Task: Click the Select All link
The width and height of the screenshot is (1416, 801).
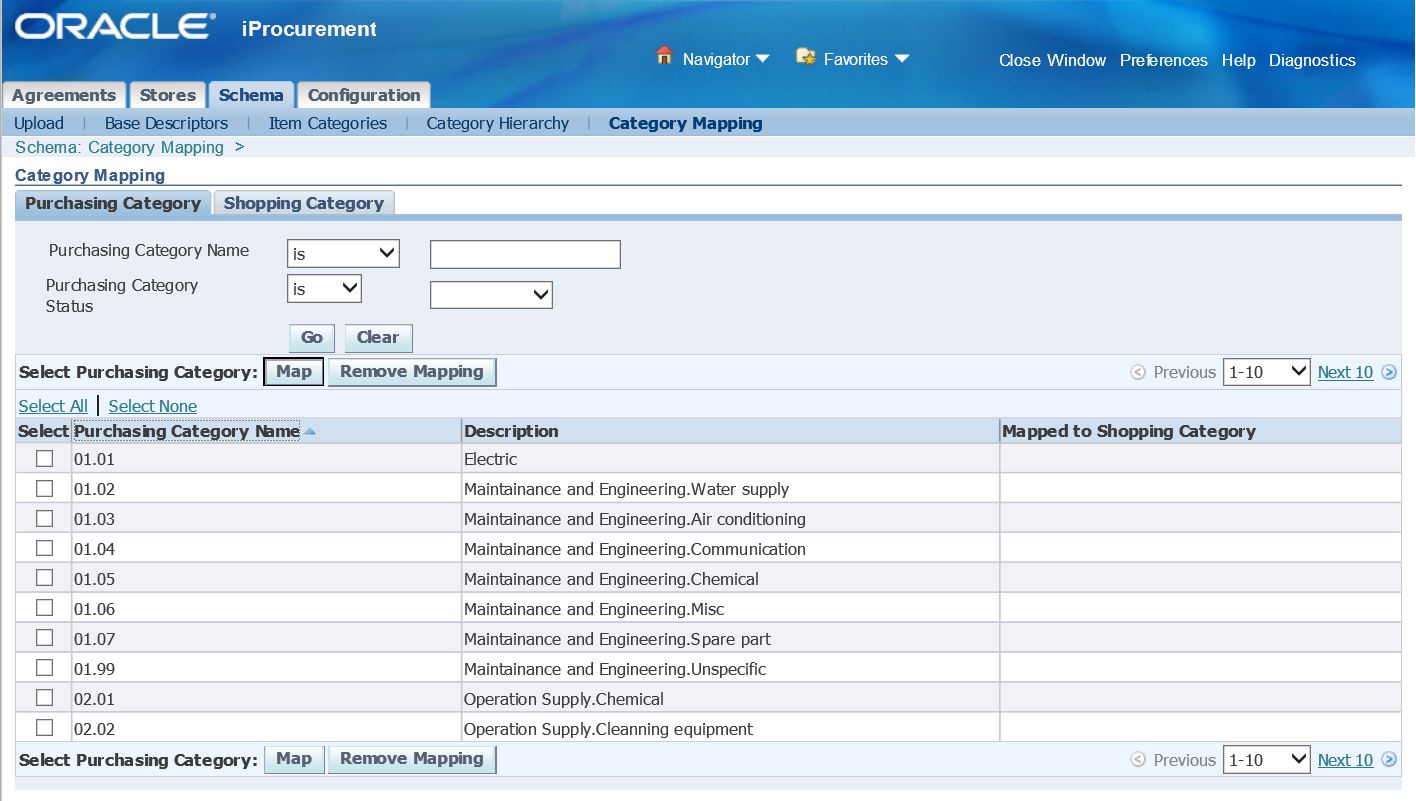Action: click(53, 406)
